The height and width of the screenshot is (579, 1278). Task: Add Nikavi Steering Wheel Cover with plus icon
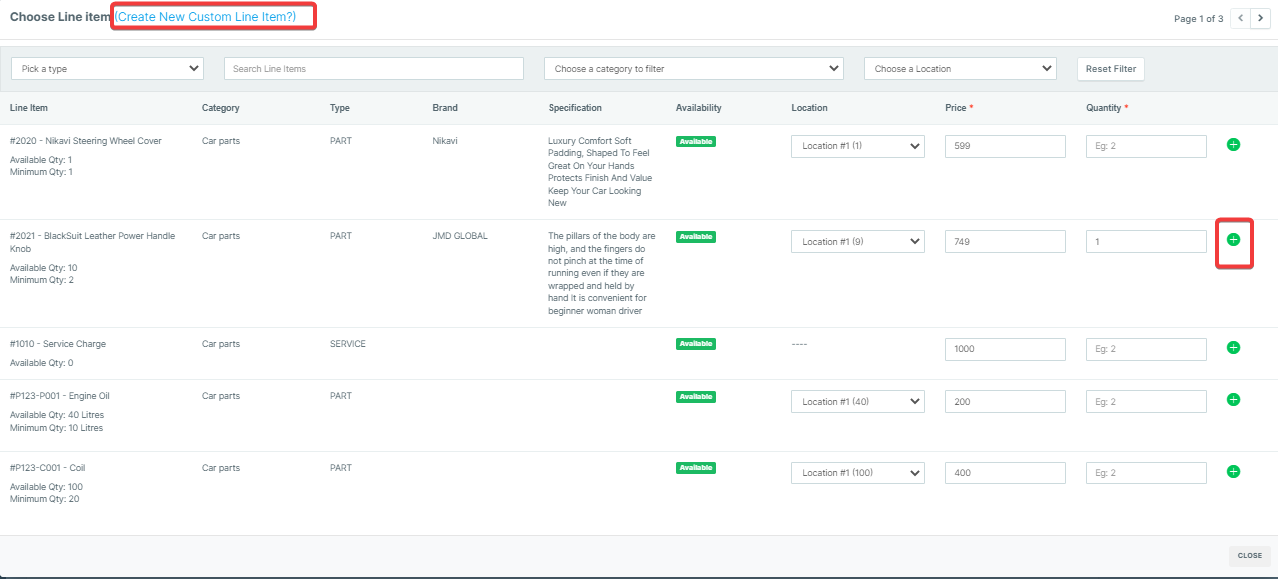coord(1233,145)
